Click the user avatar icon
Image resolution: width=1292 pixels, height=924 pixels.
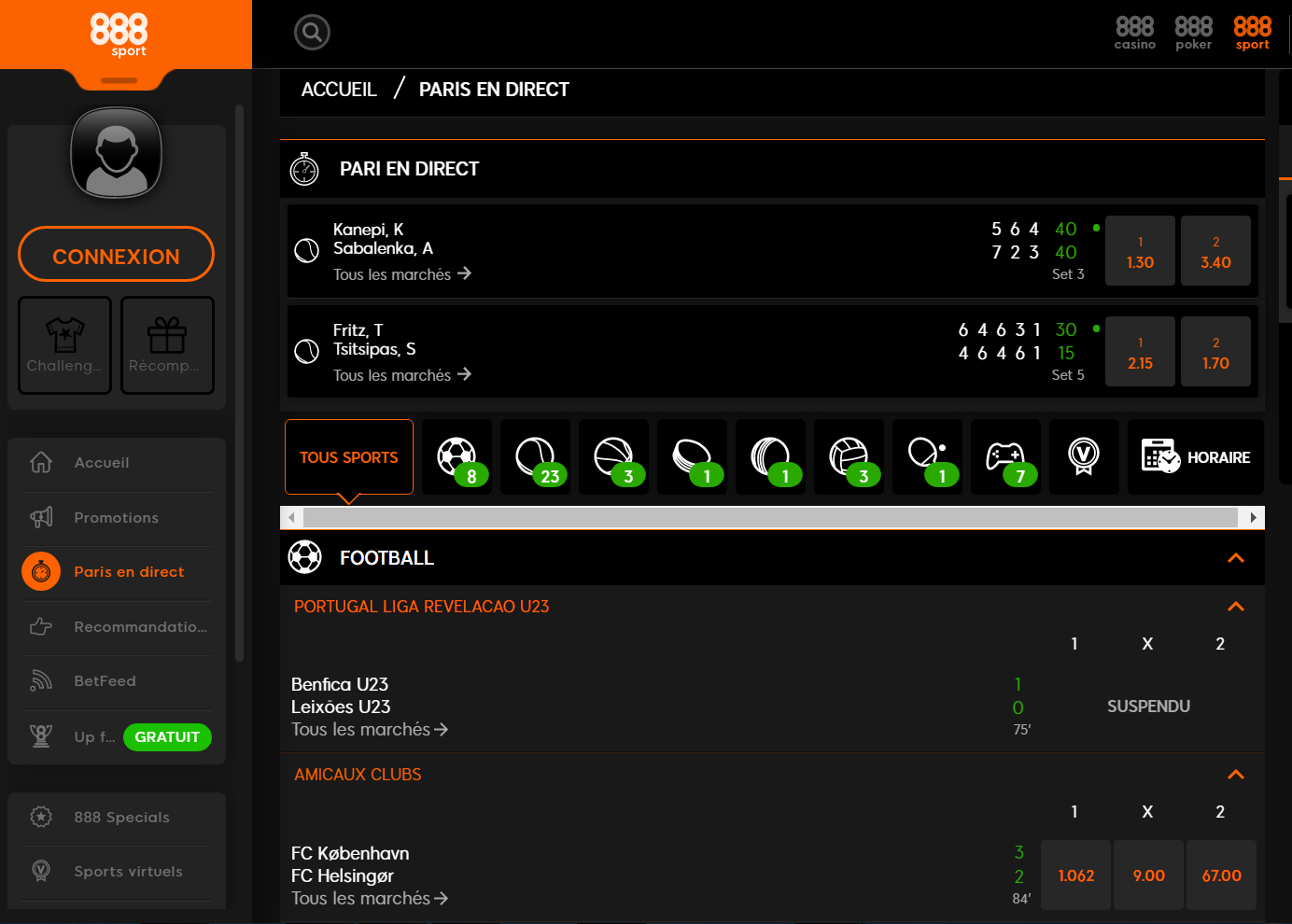click(x=117, y=153)
